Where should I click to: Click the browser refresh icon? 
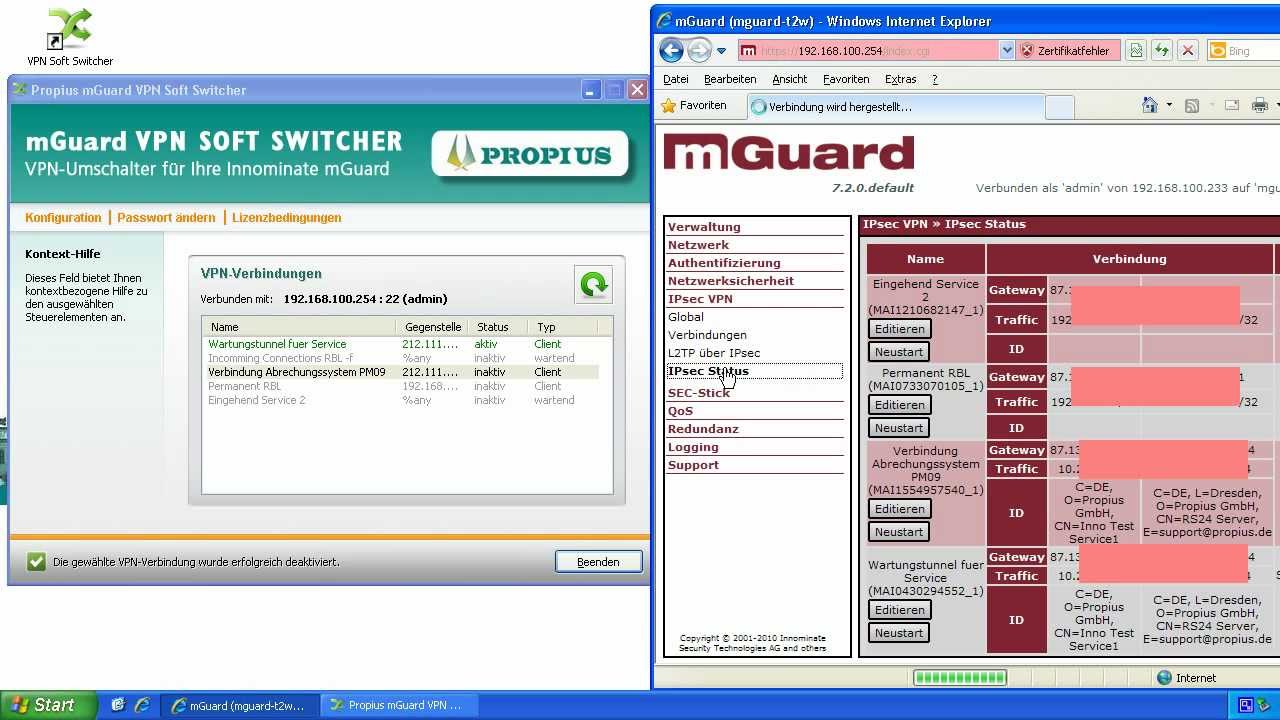pyautogui.click(x=1162, y=51)
